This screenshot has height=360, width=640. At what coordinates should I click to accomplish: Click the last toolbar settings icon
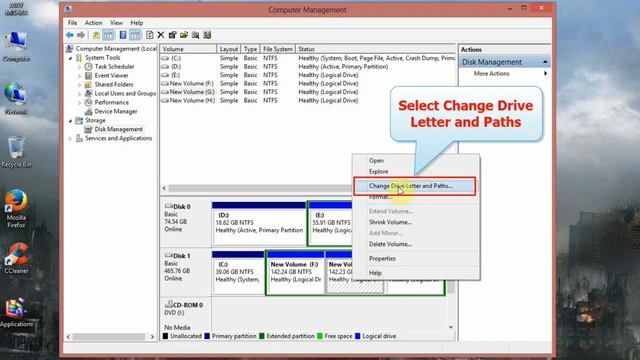207,35
